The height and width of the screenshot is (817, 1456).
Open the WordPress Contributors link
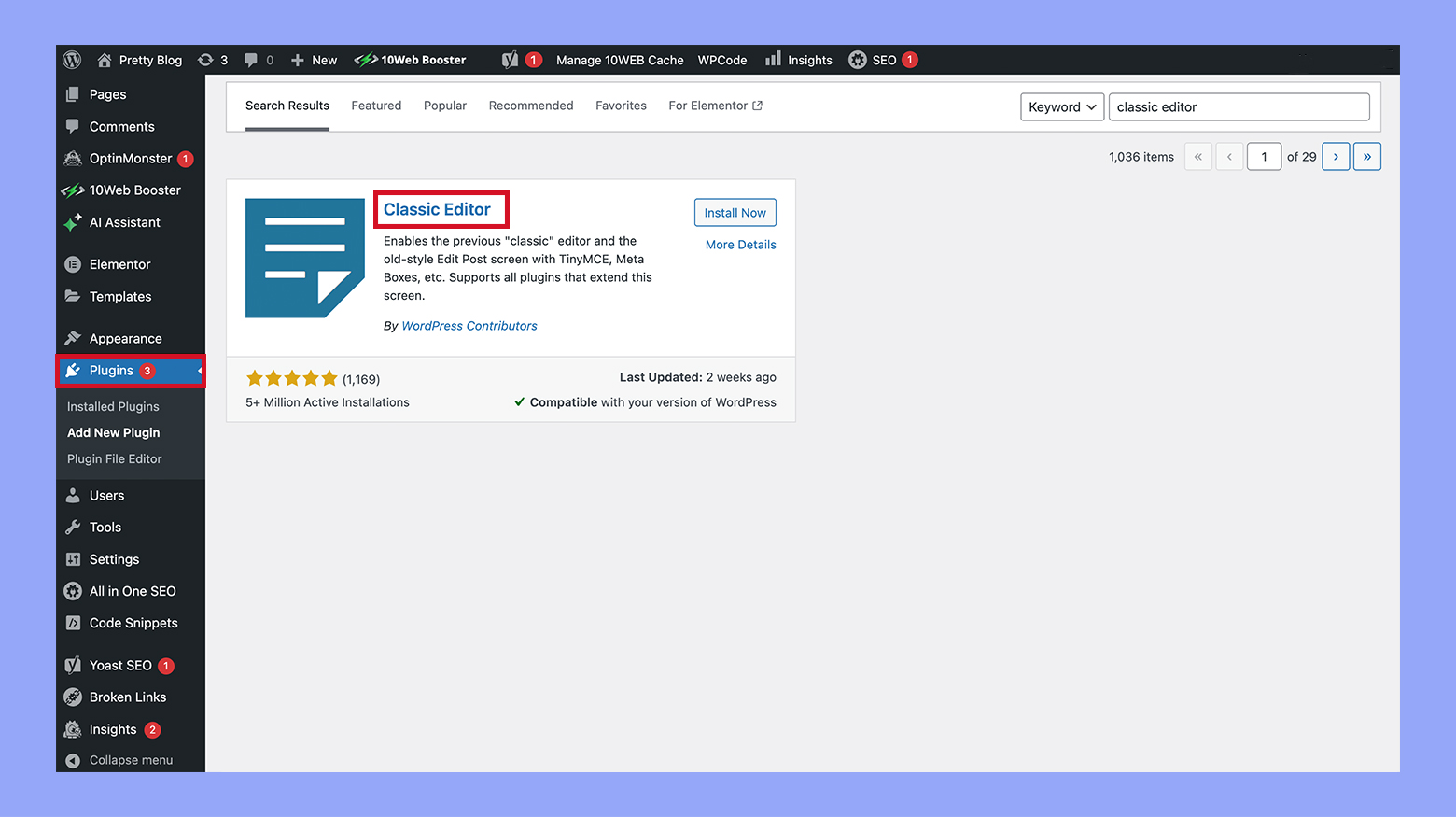point(469,325)
